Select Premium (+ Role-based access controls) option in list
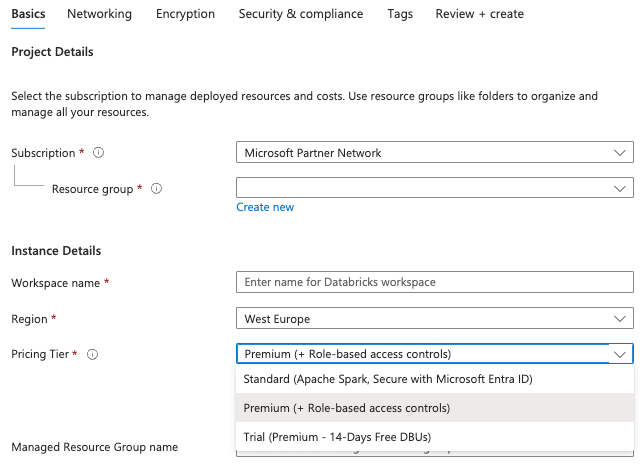 (435, 408)
